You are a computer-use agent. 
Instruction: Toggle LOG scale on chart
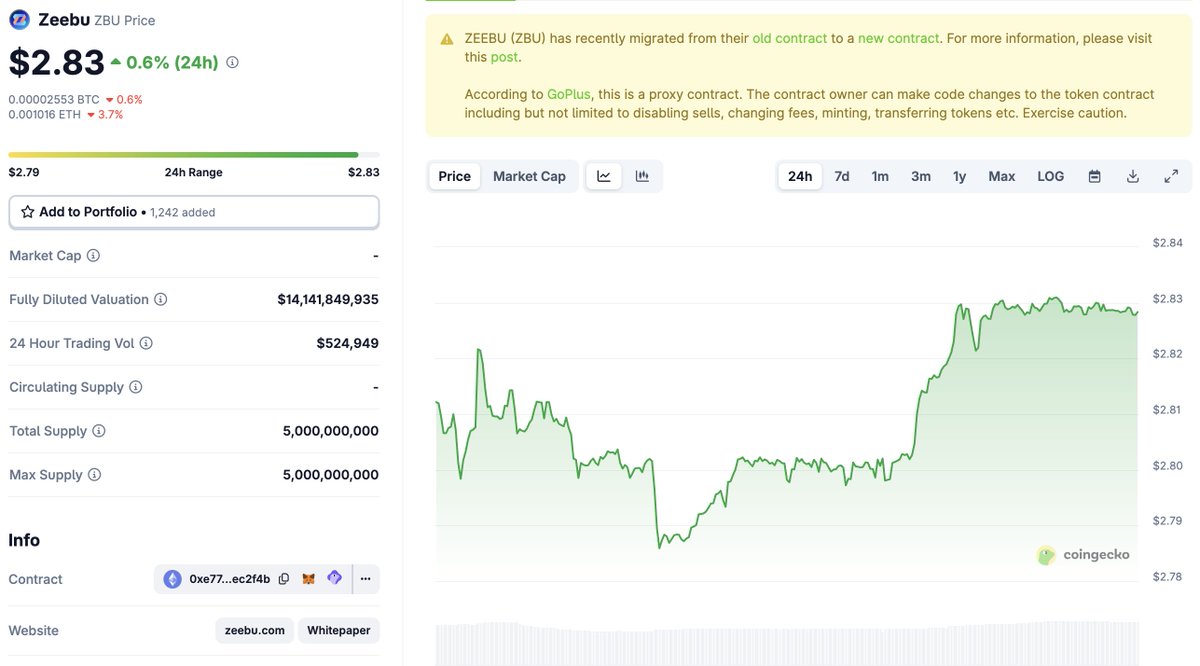click(x=1051, y=176)
